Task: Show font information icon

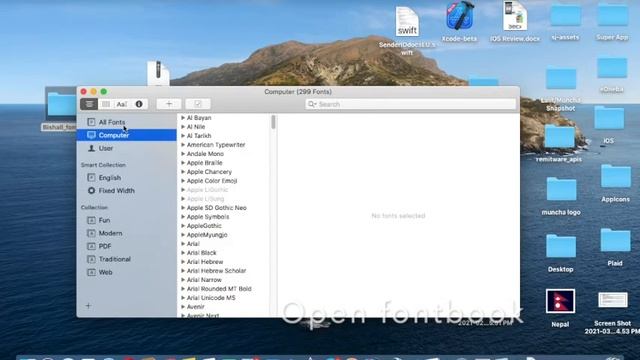Action: pyautogui.click(x=139, y=104)
